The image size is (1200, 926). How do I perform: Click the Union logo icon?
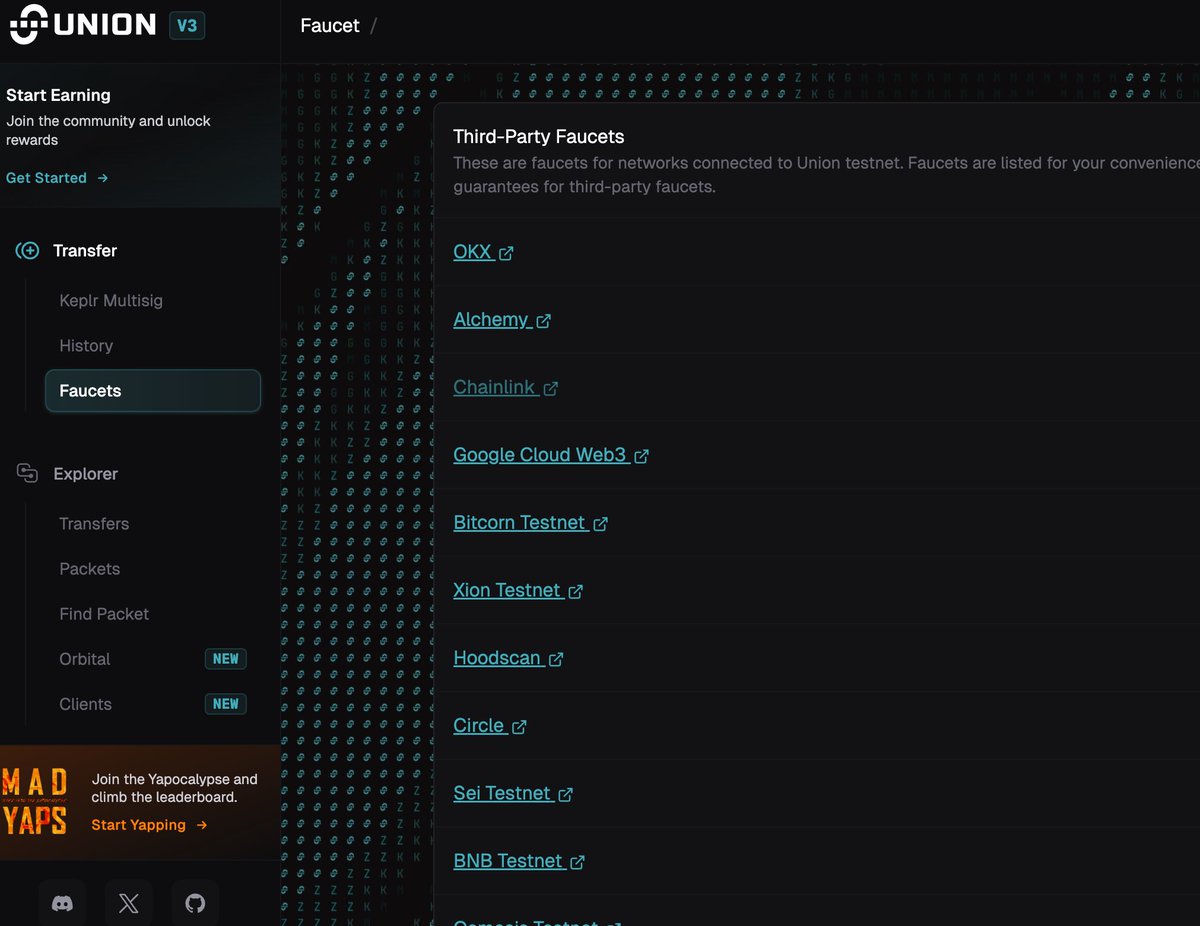28,25
